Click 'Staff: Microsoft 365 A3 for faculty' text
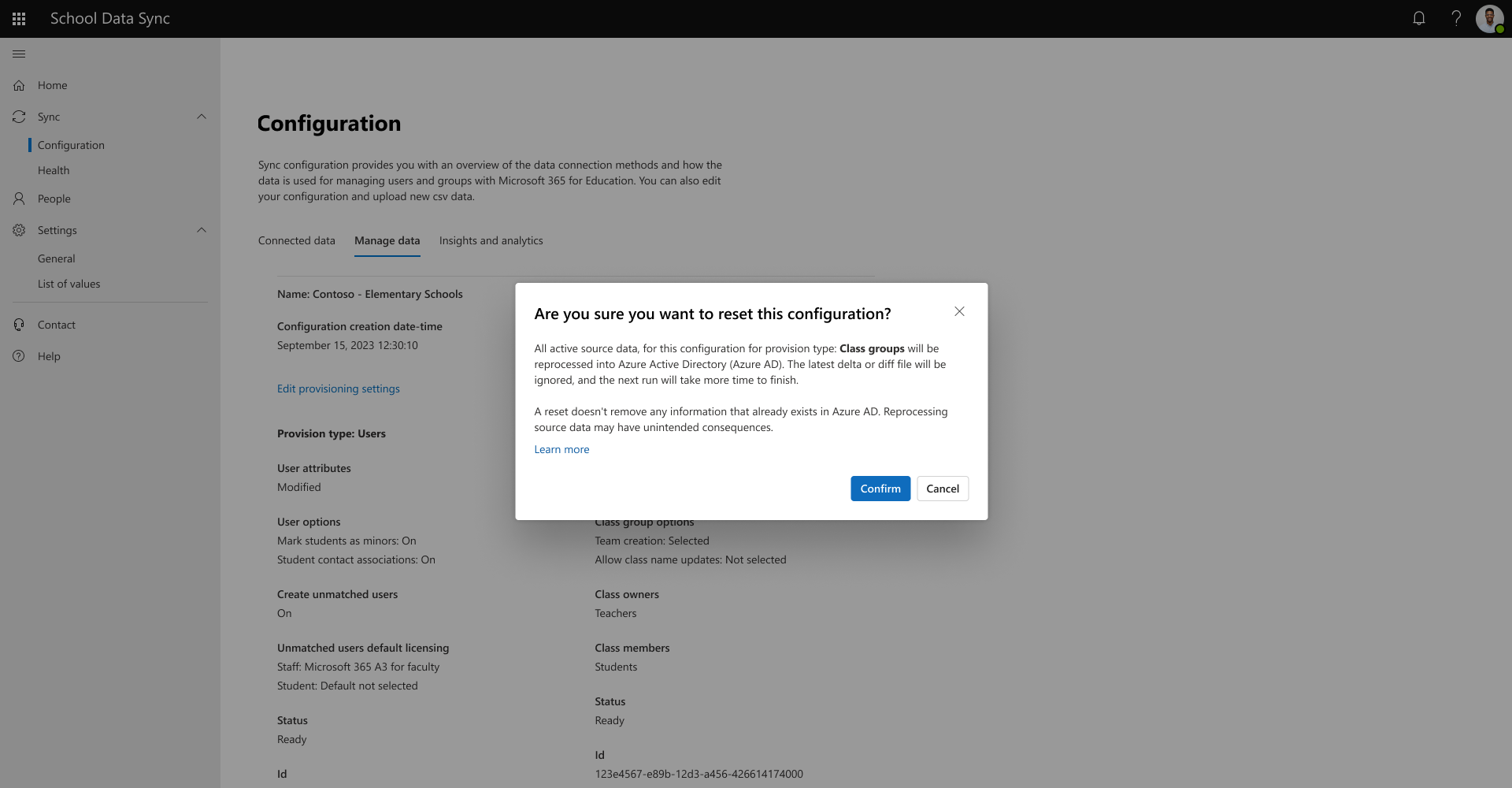Screen dimensions: 1512x788 coord(358,667)
